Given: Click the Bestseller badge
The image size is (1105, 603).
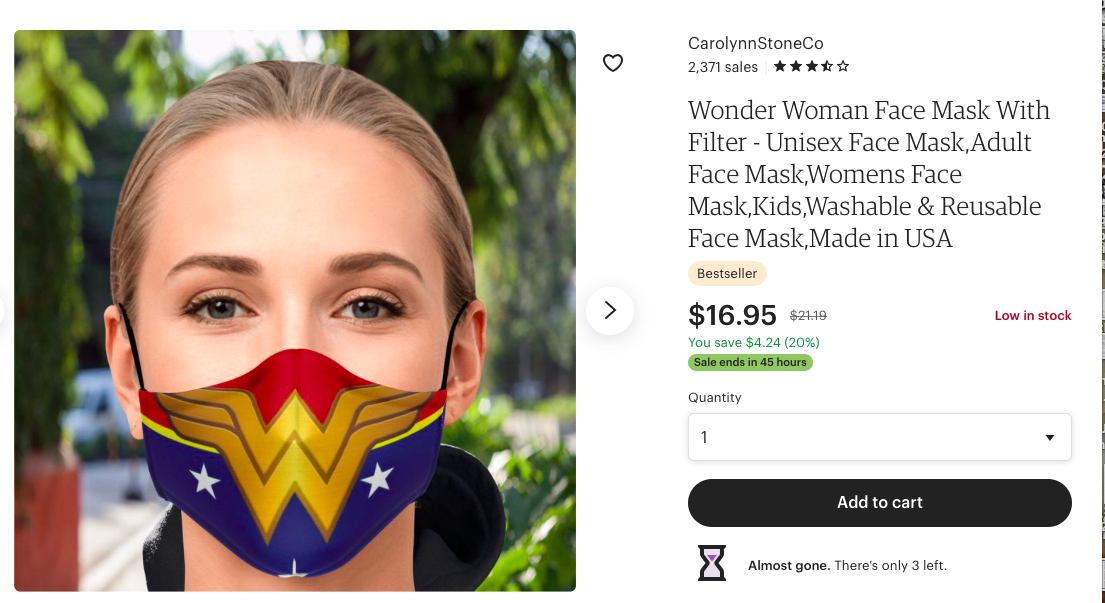Looking at the screenshot, I should tap(727, 273).
